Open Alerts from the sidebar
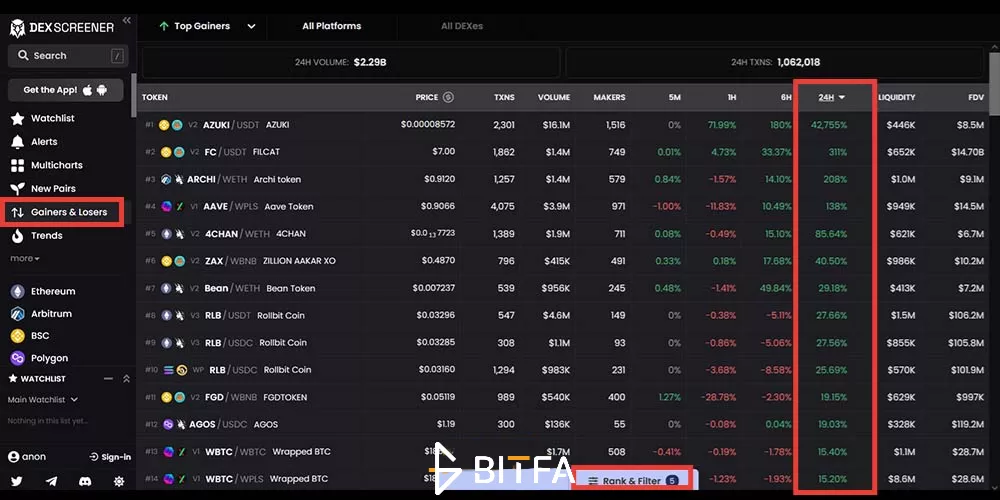Screen dimensions: 1000x500 pyautogui.click(x=34, y=142)
